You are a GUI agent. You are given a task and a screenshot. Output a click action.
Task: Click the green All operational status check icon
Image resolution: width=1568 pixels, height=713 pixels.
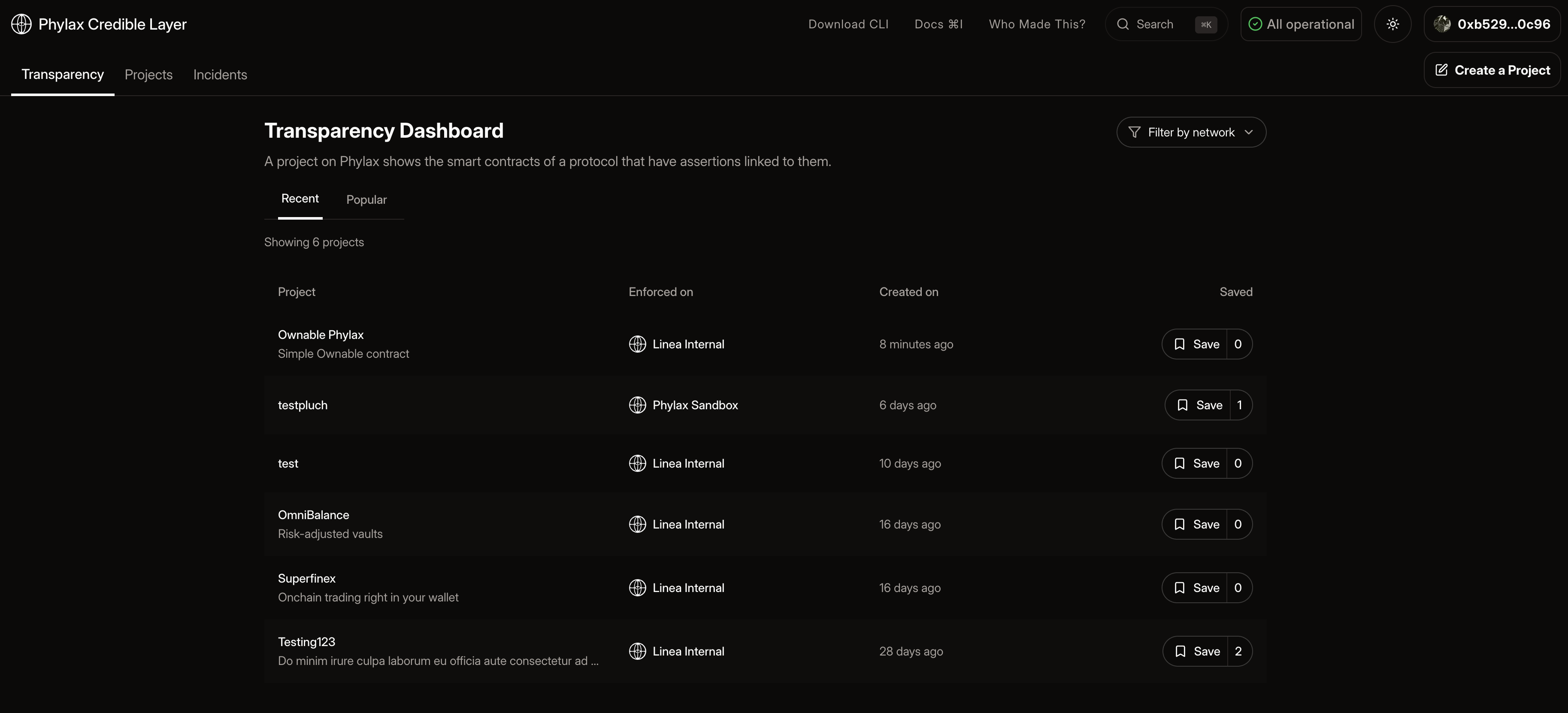click(x=1254, y=24)
